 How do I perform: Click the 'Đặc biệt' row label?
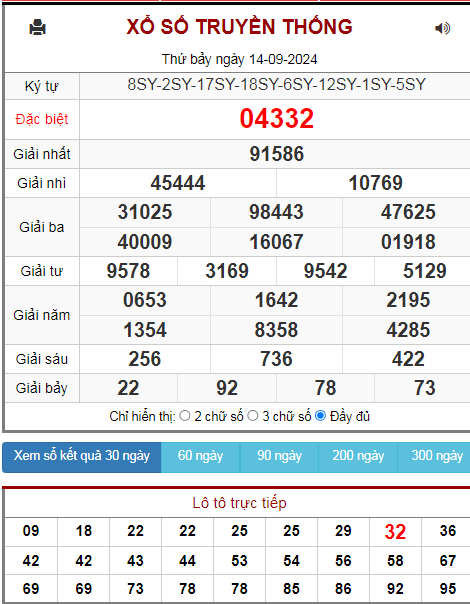42,119
